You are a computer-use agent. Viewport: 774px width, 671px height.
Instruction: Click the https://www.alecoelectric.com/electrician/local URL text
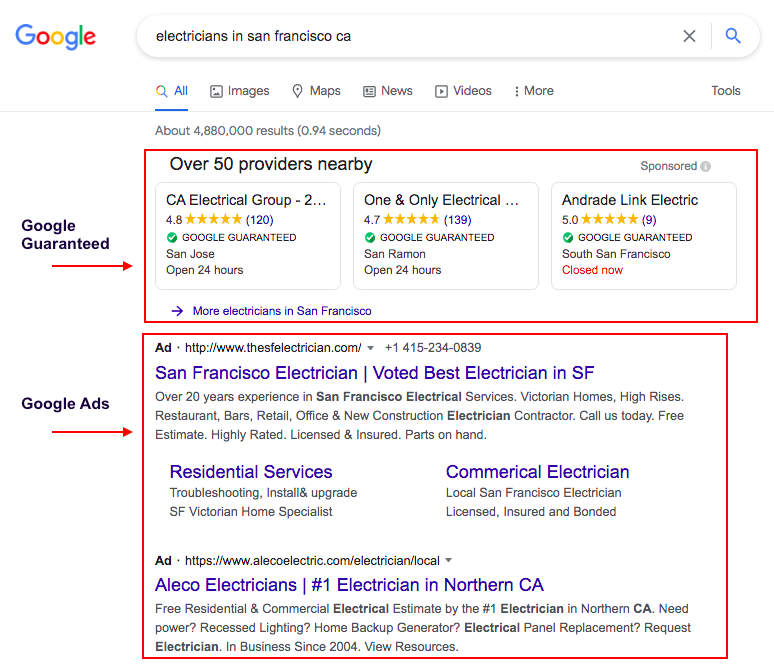(x=312, y=561)
